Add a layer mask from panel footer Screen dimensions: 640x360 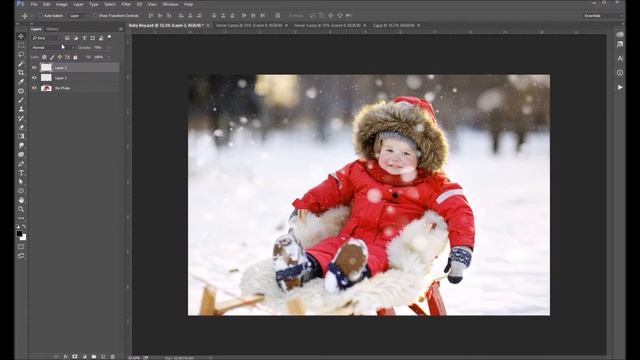(75, 356)
